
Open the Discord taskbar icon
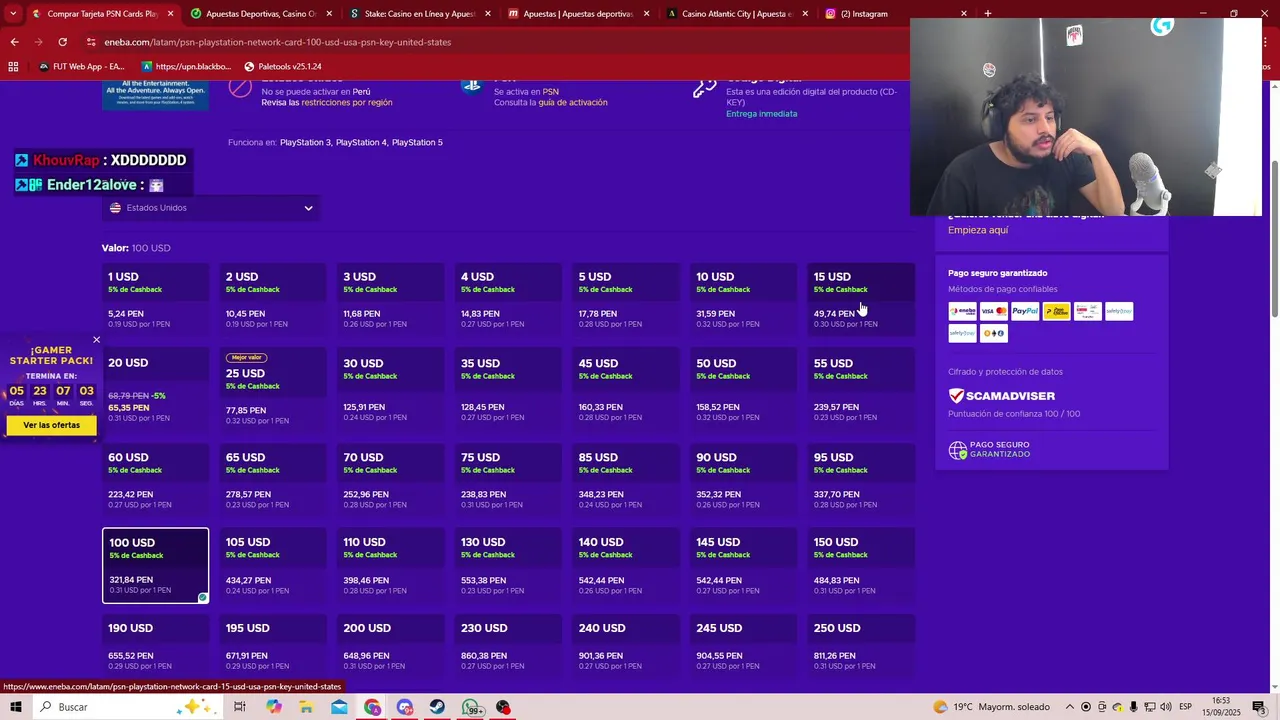coord(405,707)
